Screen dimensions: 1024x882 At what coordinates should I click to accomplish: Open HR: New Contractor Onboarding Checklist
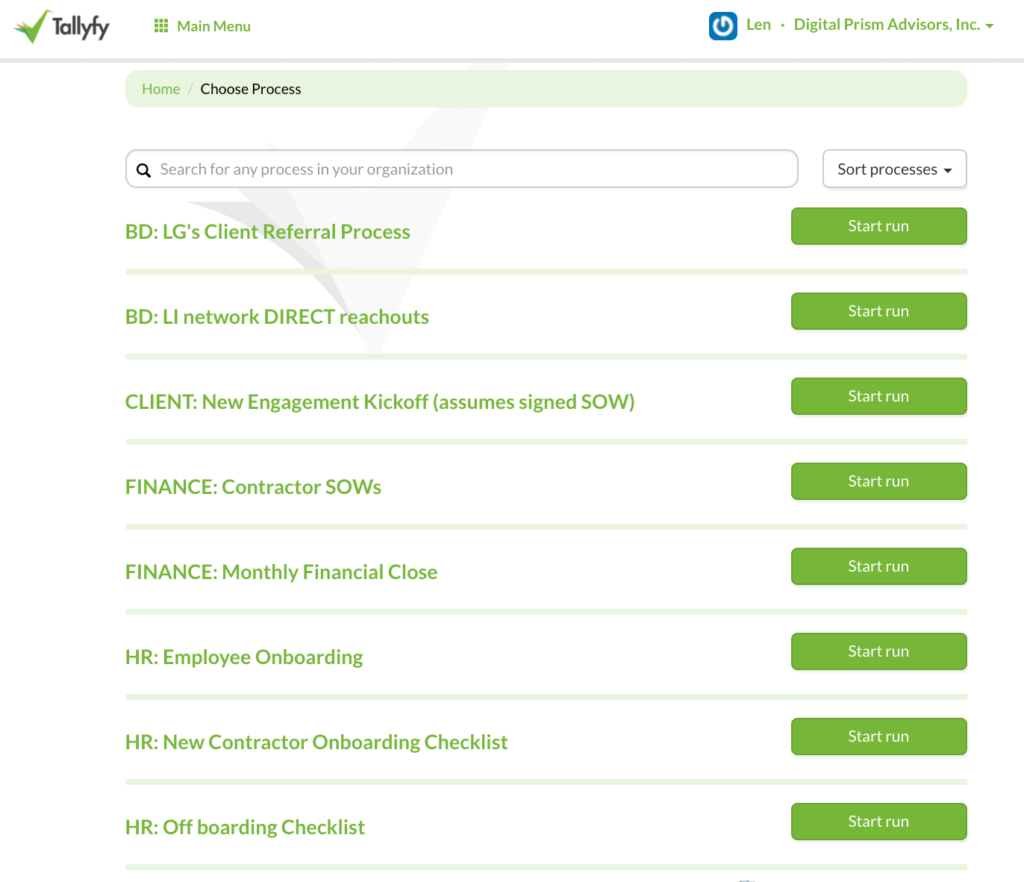tap(316, 742)
